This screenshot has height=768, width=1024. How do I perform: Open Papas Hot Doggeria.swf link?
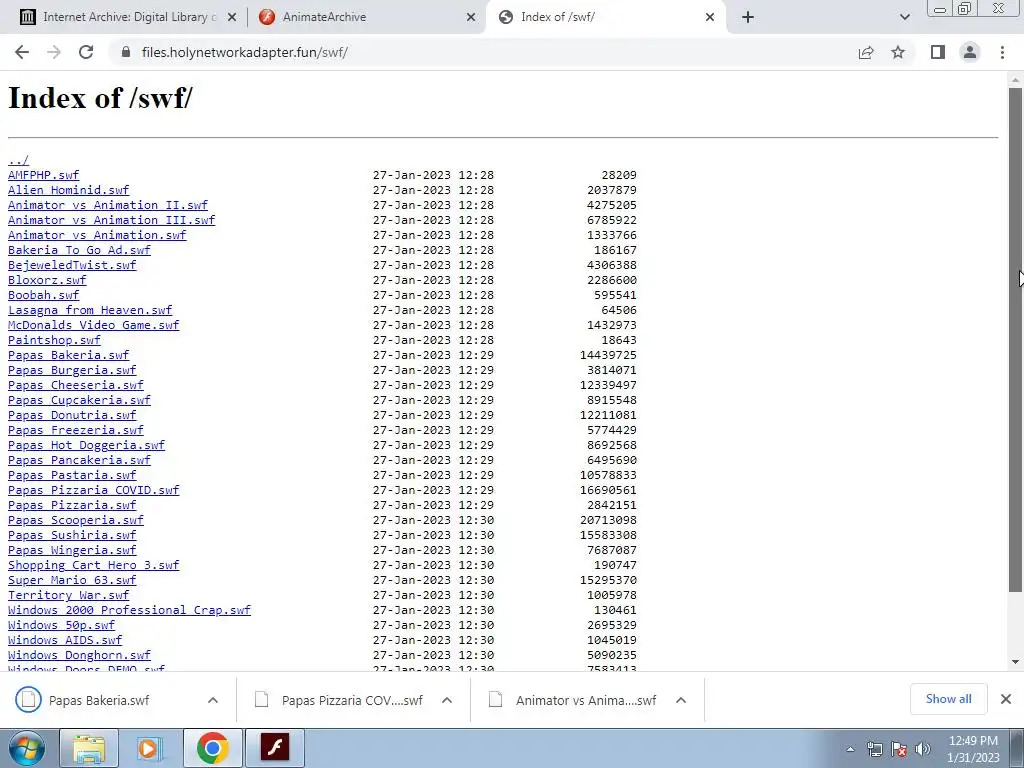pyautogui.click(x=86, y=445)
